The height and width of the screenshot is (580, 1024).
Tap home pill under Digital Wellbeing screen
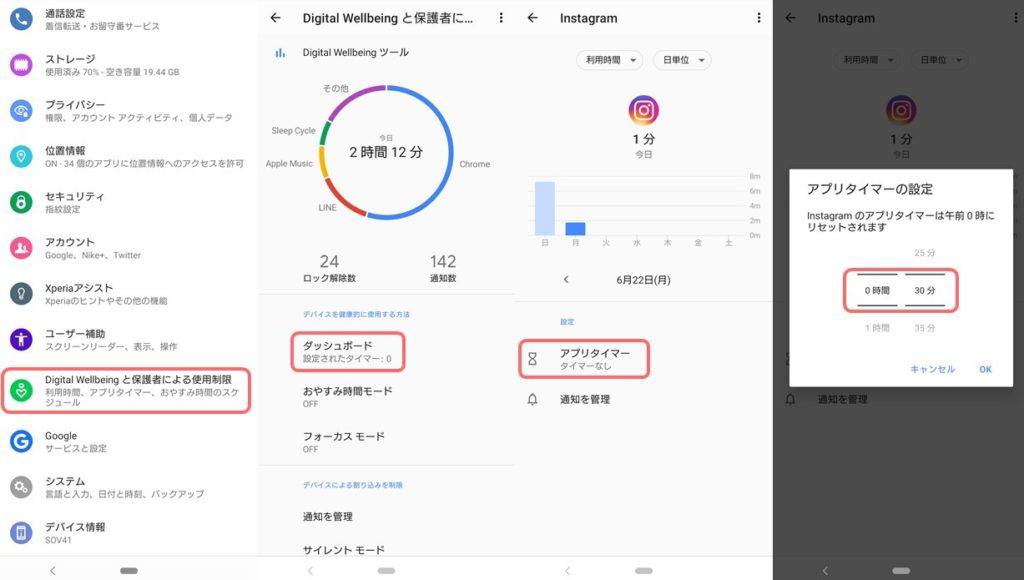[x=387, y=570]
